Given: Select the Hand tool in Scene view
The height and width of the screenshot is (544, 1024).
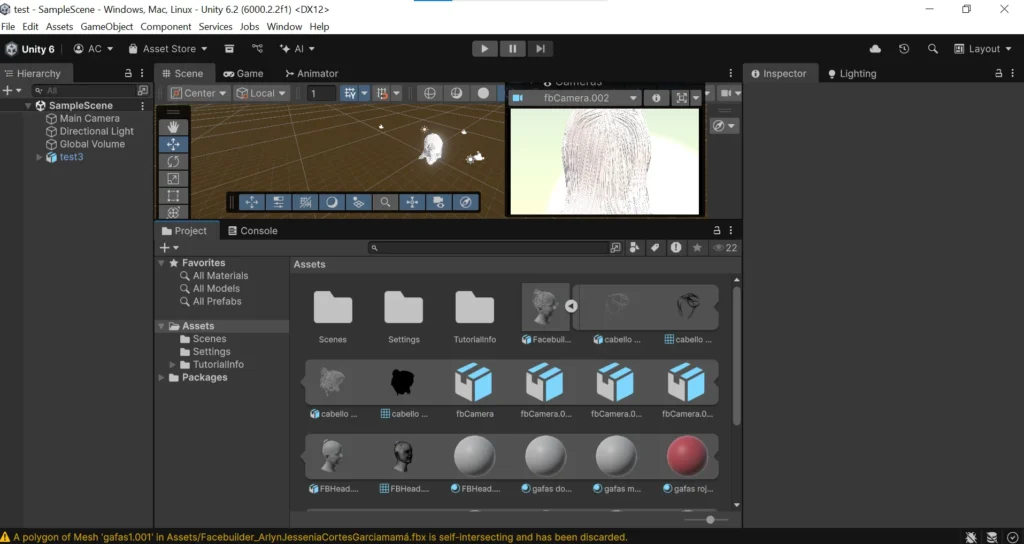Looking at the screenshot, I should pos(173,127).
